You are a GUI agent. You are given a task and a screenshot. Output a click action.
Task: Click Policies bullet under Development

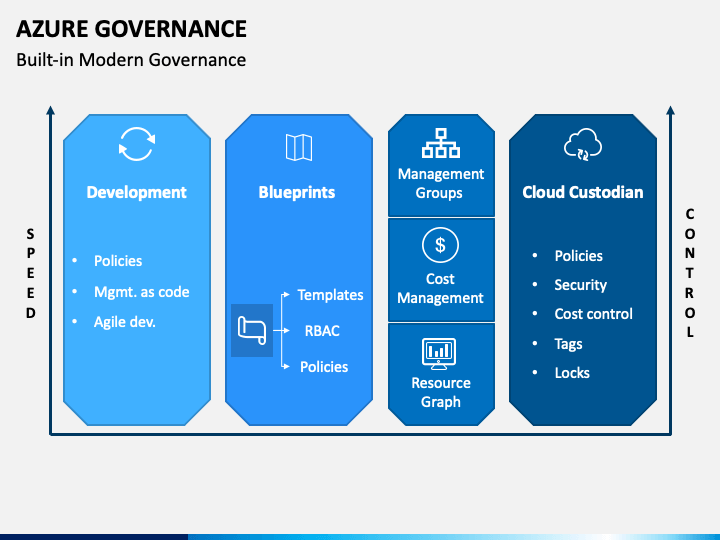click(118, 261)
